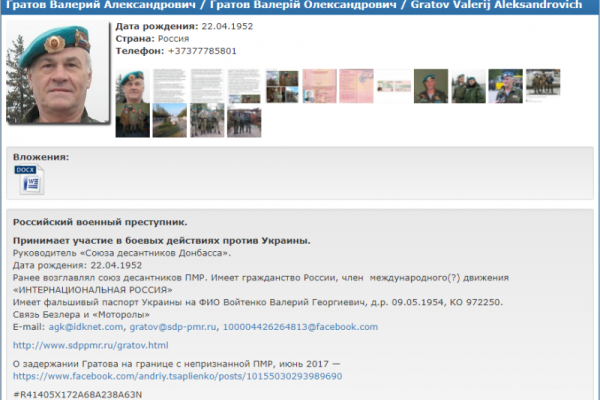The height and width of the screenshot is (400, 600).
Task: Click the line Связь Безлера и «Моторолы»
Action: pos(81,315)
